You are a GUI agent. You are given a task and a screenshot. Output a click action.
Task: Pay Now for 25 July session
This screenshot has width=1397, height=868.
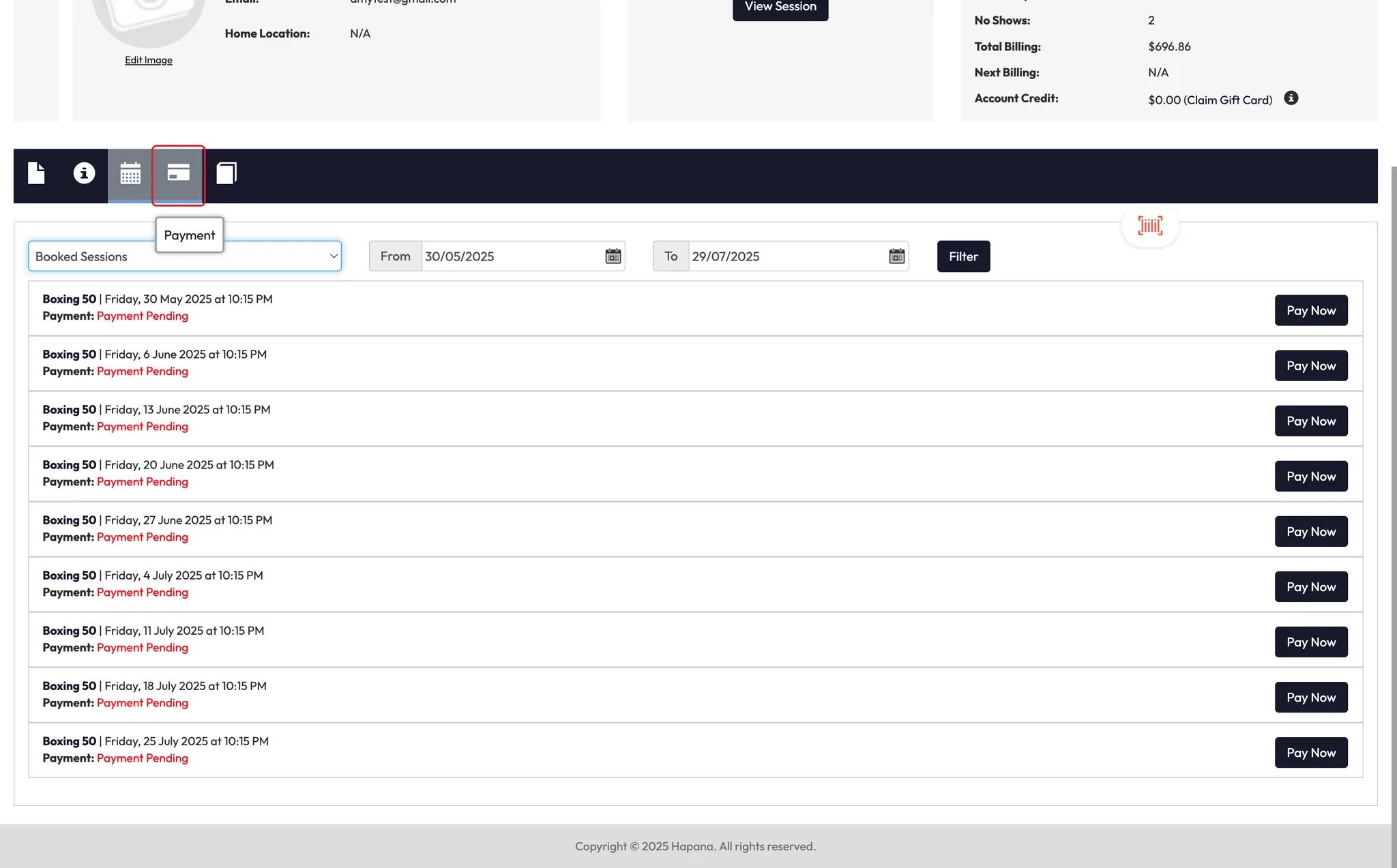(1310, 753)
